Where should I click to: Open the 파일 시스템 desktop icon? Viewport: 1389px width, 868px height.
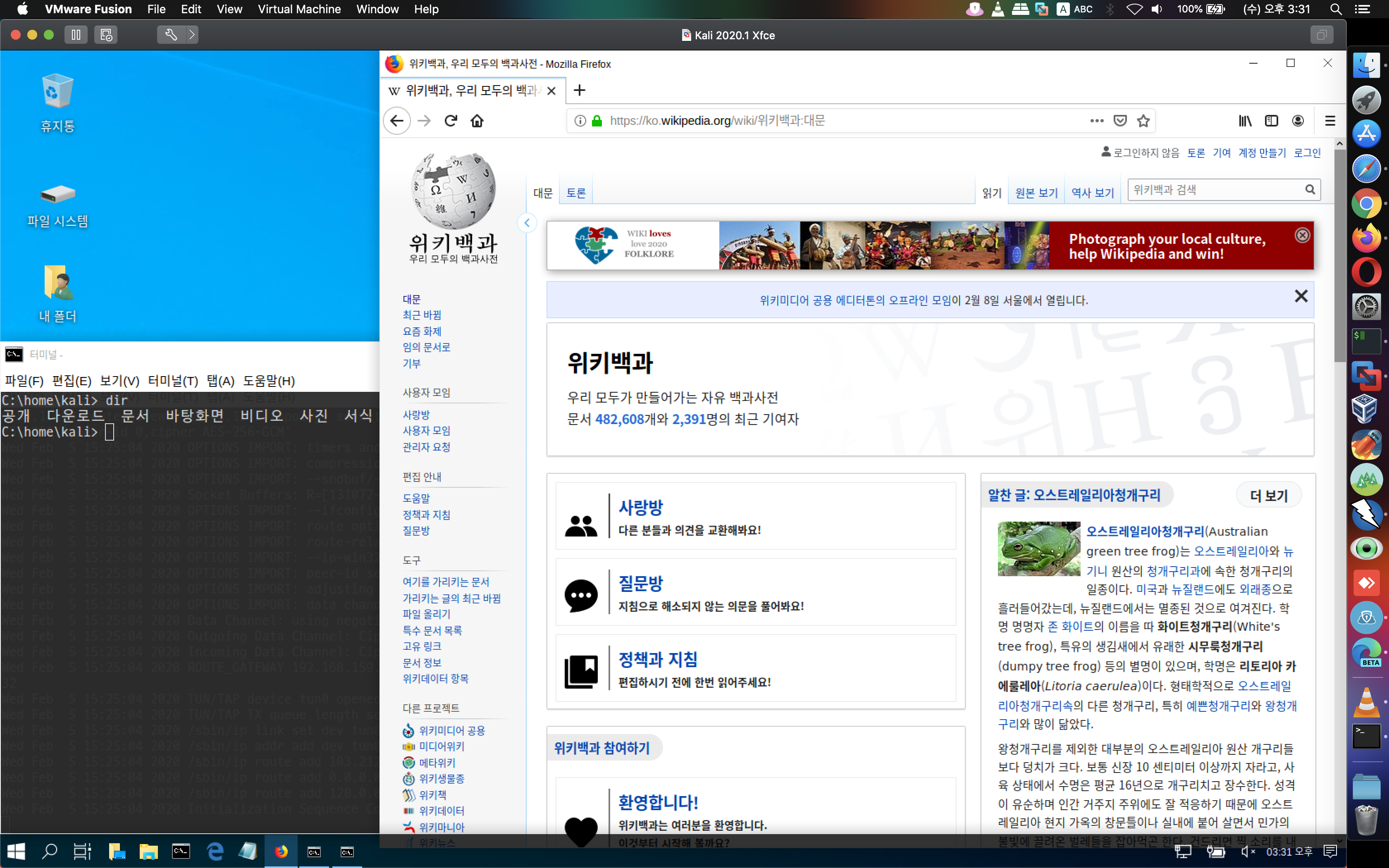tap(57, 205)
